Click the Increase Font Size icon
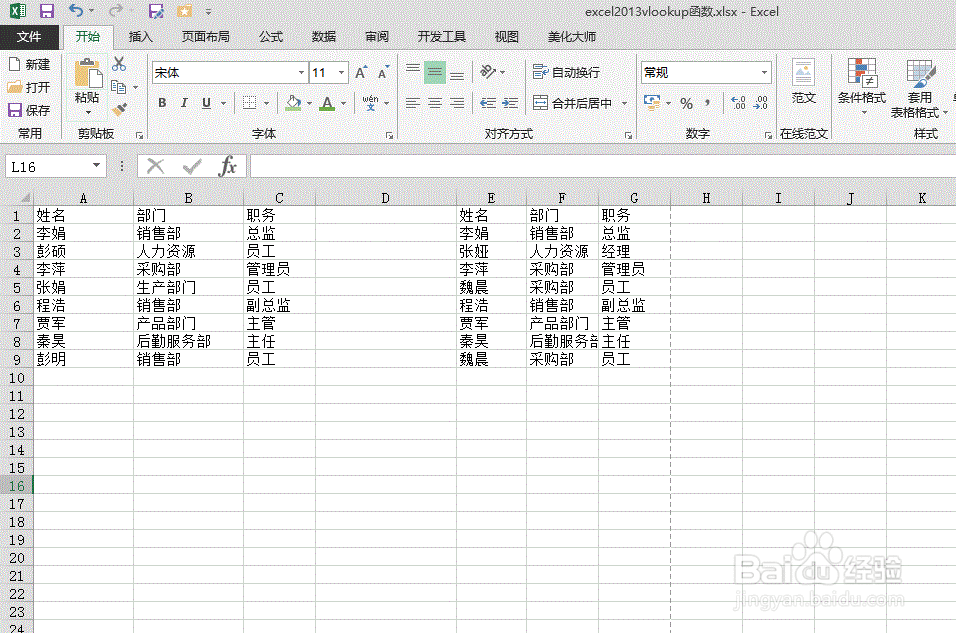956x633 pixels. pos(359,72)
